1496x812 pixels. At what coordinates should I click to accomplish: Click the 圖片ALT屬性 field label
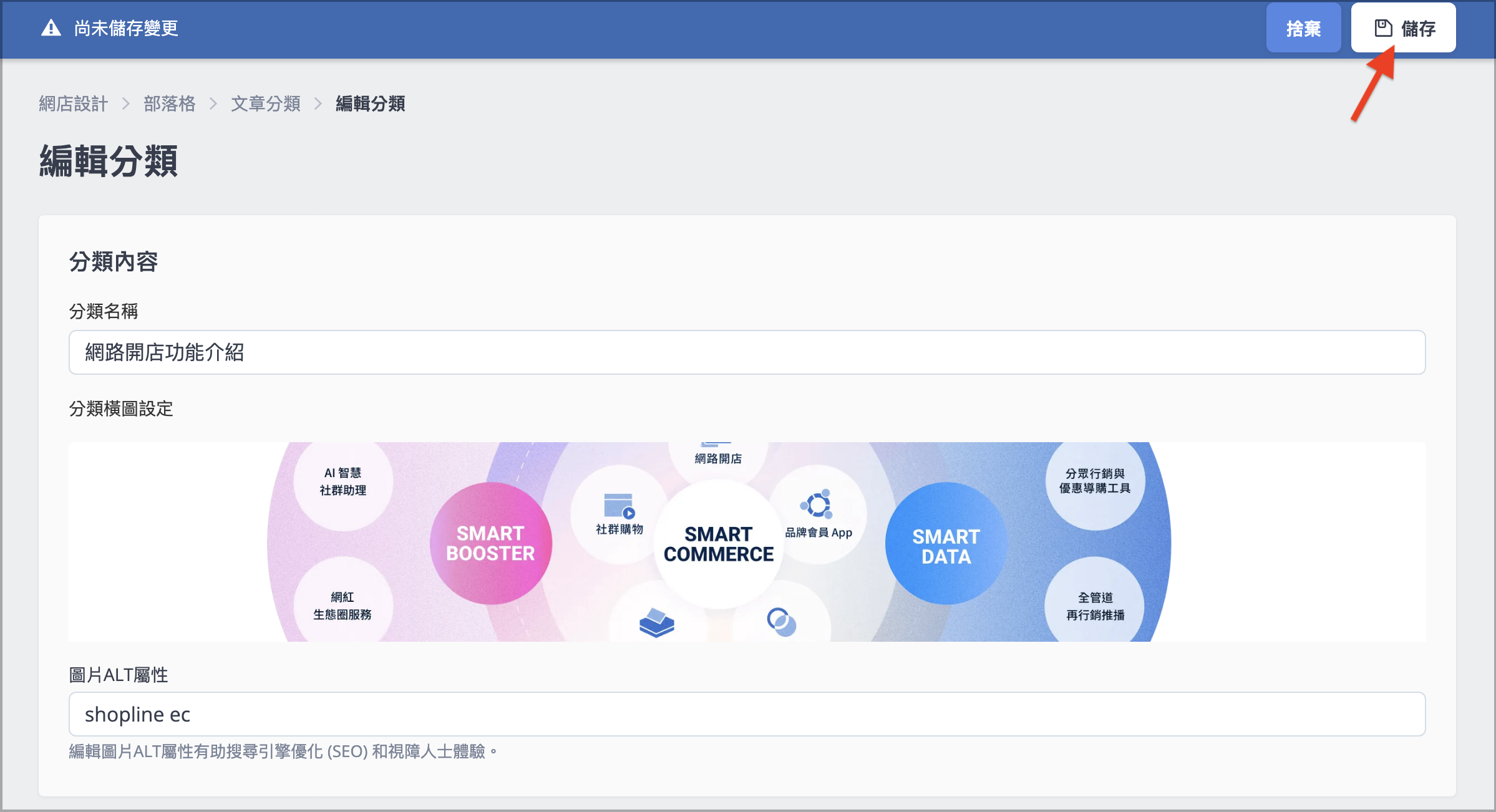click(x=119, y=675)
